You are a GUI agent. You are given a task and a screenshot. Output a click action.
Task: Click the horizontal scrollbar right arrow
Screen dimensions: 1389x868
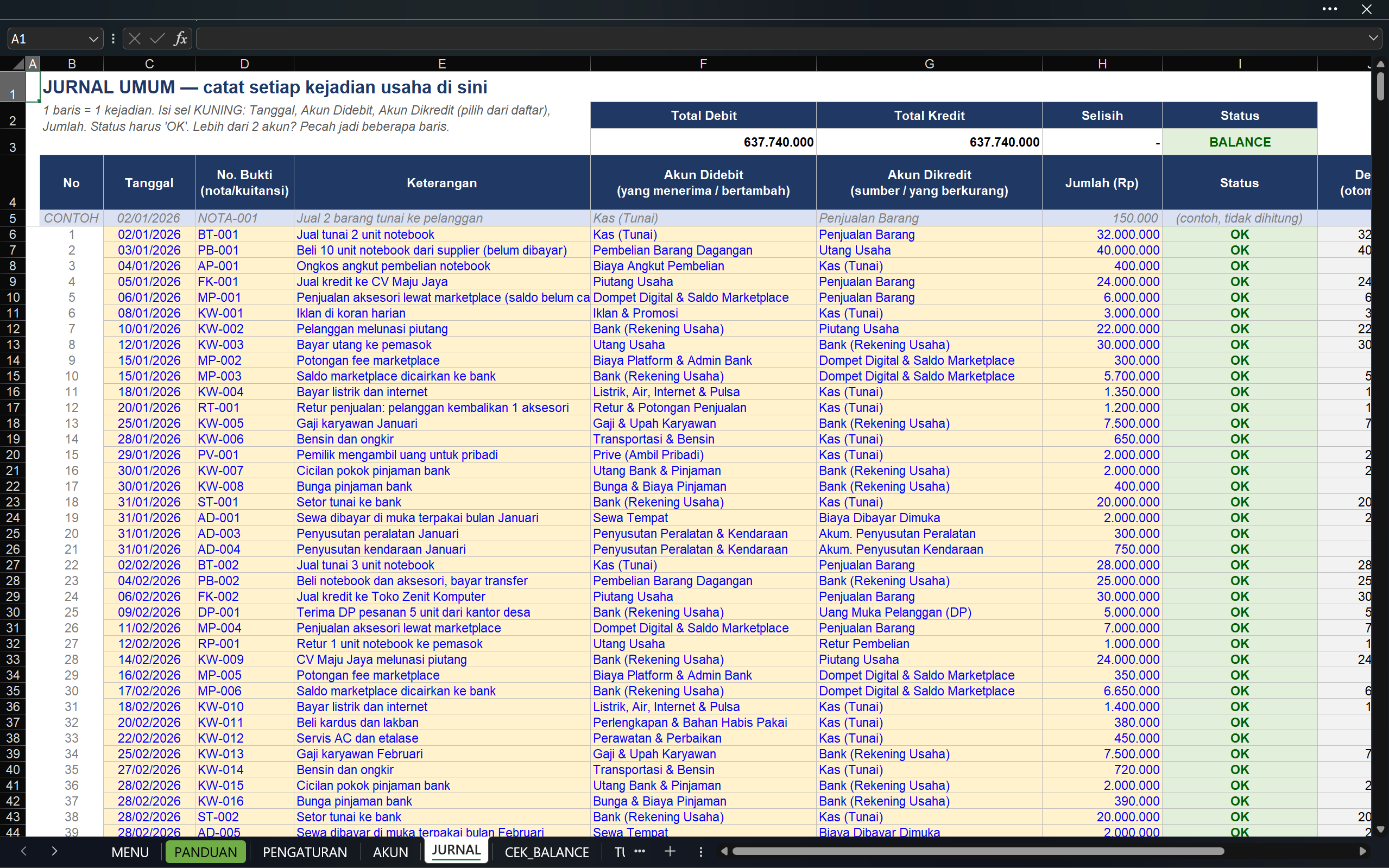[x=1362, y=851]
